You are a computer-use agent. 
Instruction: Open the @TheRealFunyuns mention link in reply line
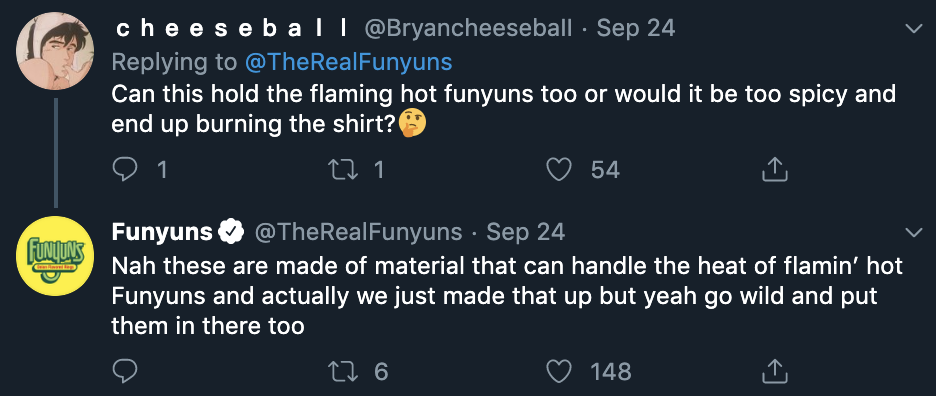tap(347, 62)
